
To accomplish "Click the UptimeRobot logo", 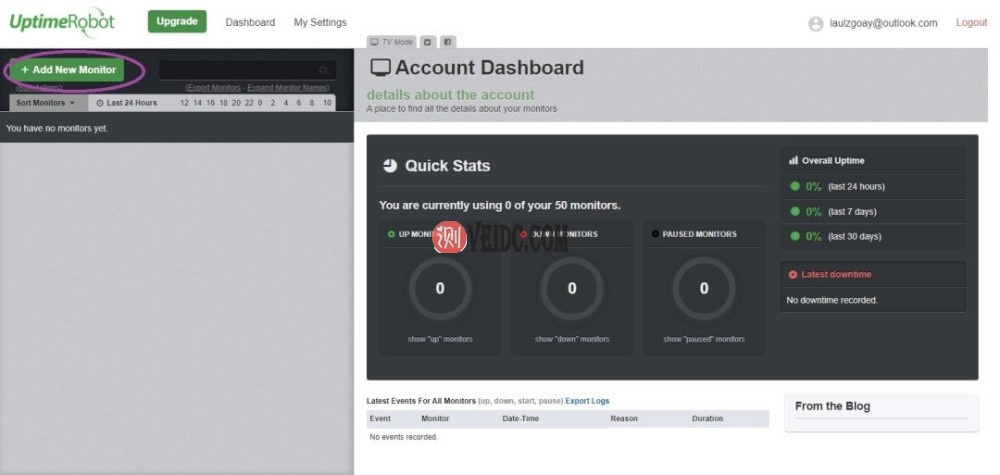I will tap(62, 22).
